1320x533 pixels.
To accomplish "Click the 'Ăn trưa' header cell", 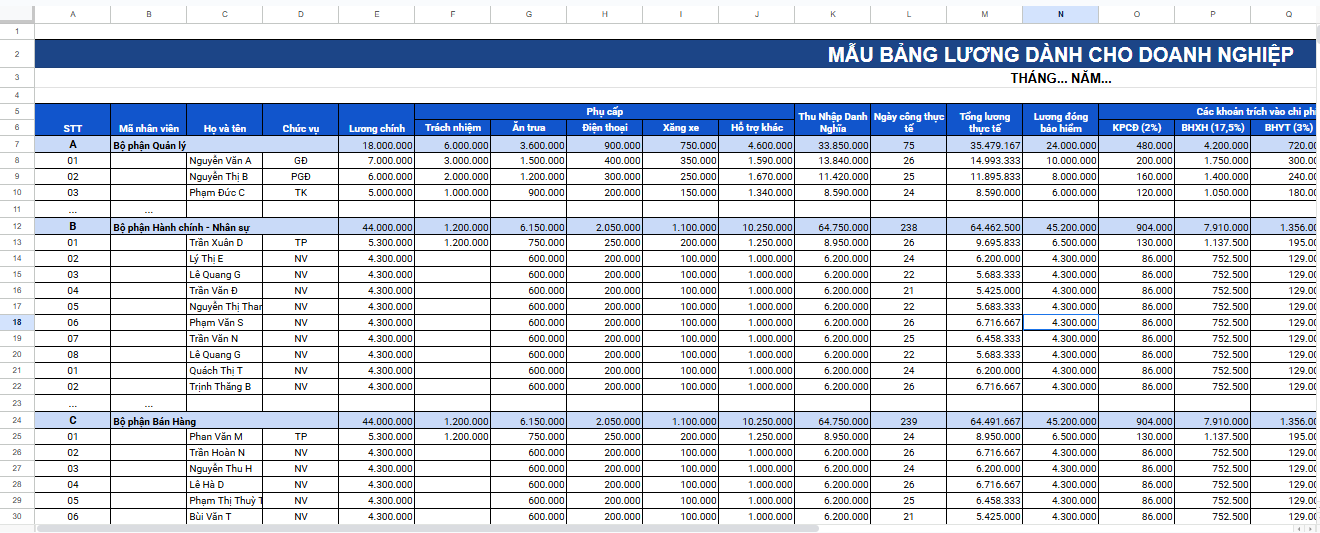I will tap(528, 128).
